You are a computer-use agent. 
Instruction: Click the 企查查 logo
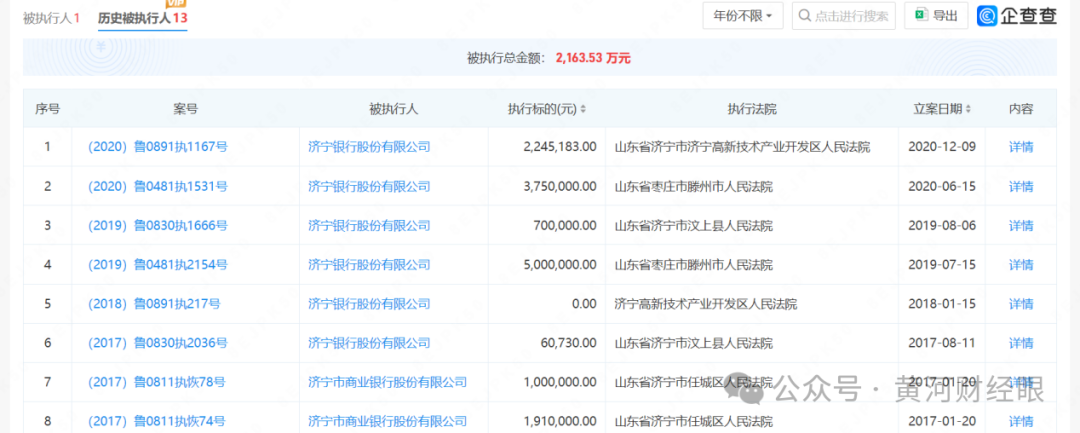1017,16
